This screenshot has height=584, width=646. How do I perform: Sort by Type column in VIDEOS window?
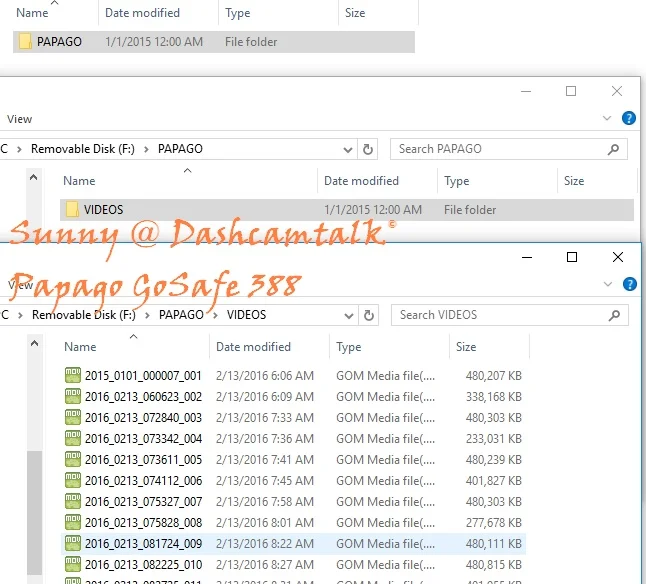click(349, 347)
